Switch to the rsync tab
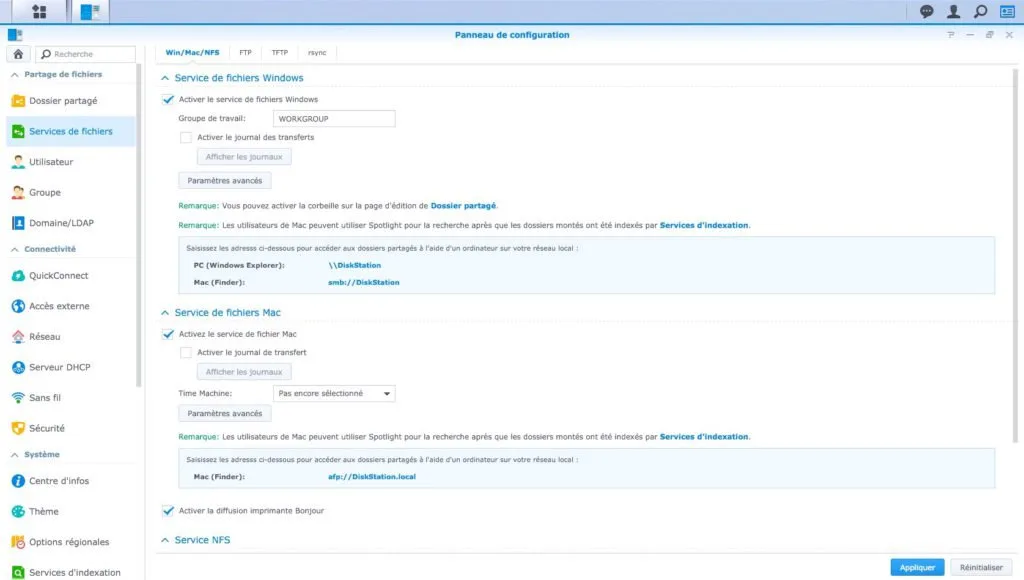 pyautogui.click(x=317, y=52)
